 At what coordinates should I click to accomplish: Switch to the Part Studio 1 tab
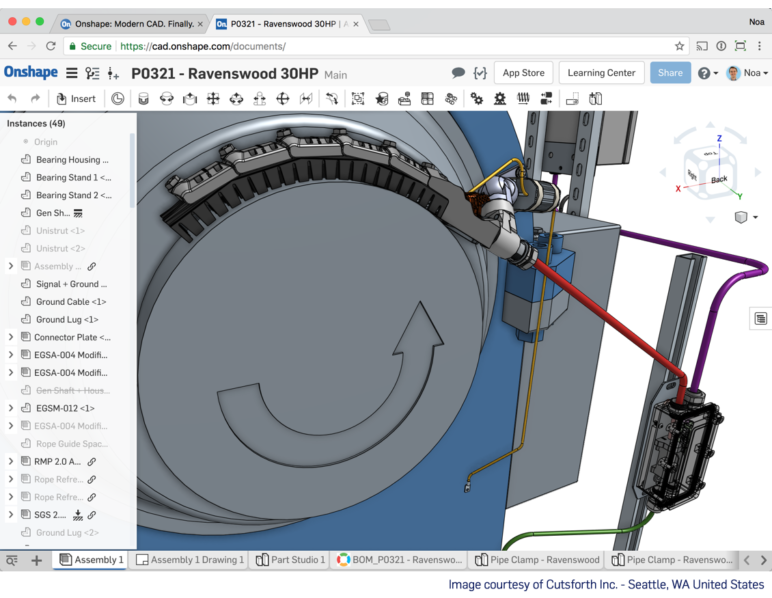tap(290, 560)
